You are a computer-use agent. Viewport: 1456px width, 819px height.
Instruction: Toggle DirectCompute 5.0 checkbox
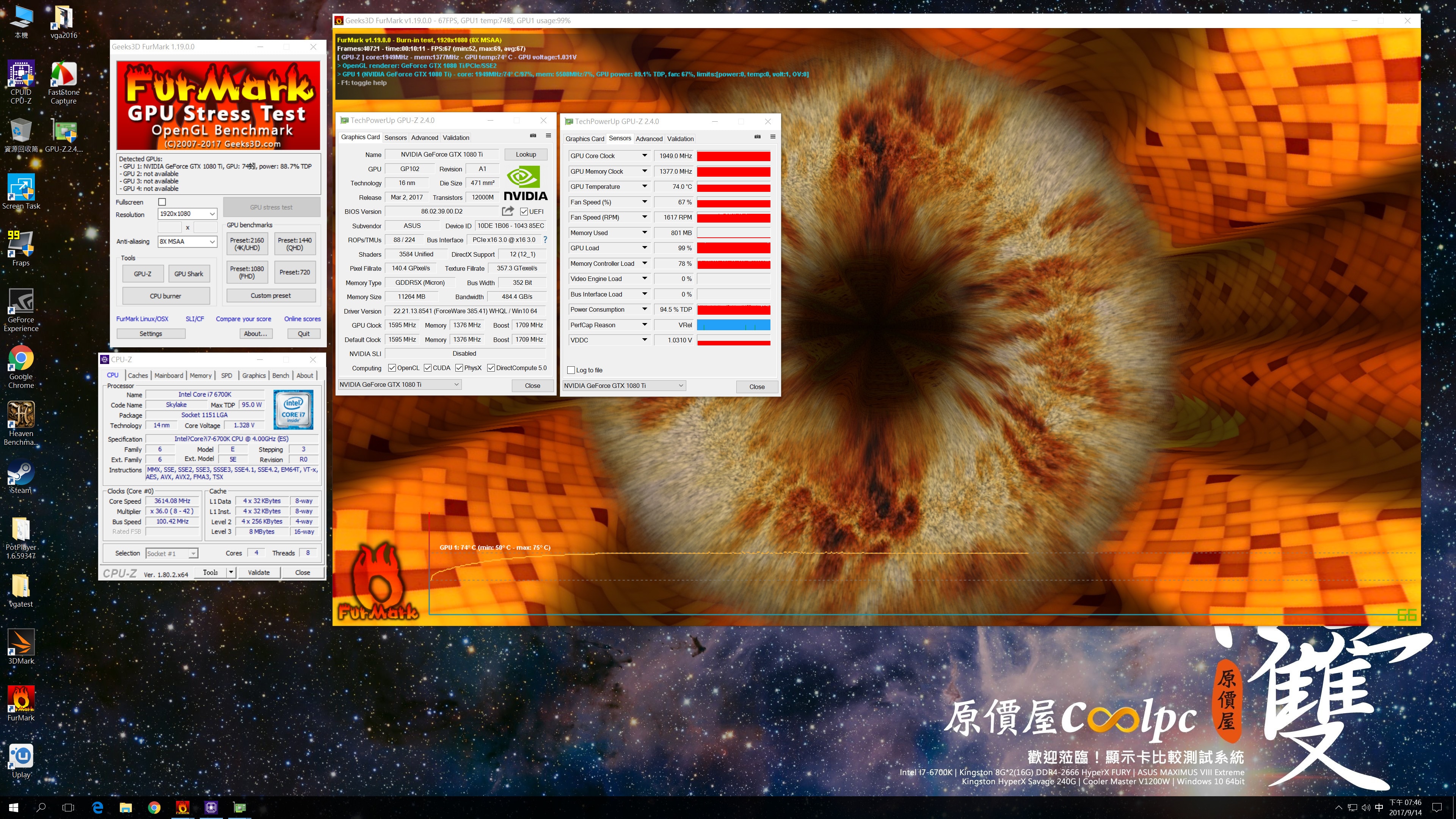(491, 368)
